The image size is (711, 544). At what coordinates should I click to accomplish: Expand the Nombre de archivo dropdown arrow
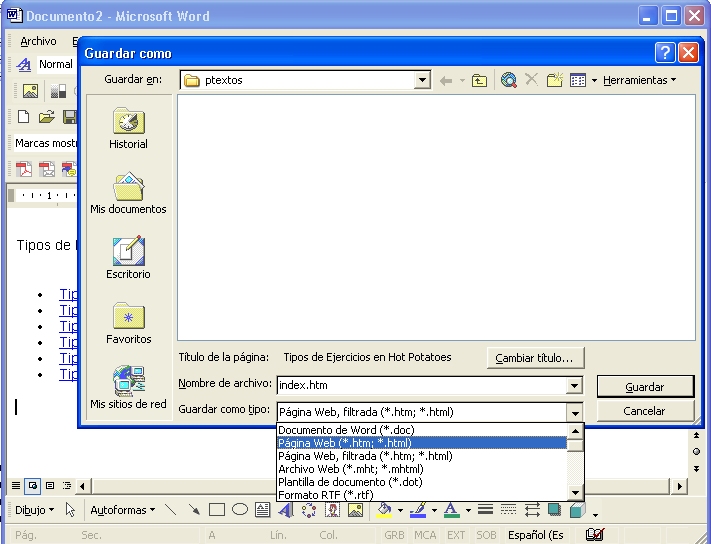[x=574, y=386]
